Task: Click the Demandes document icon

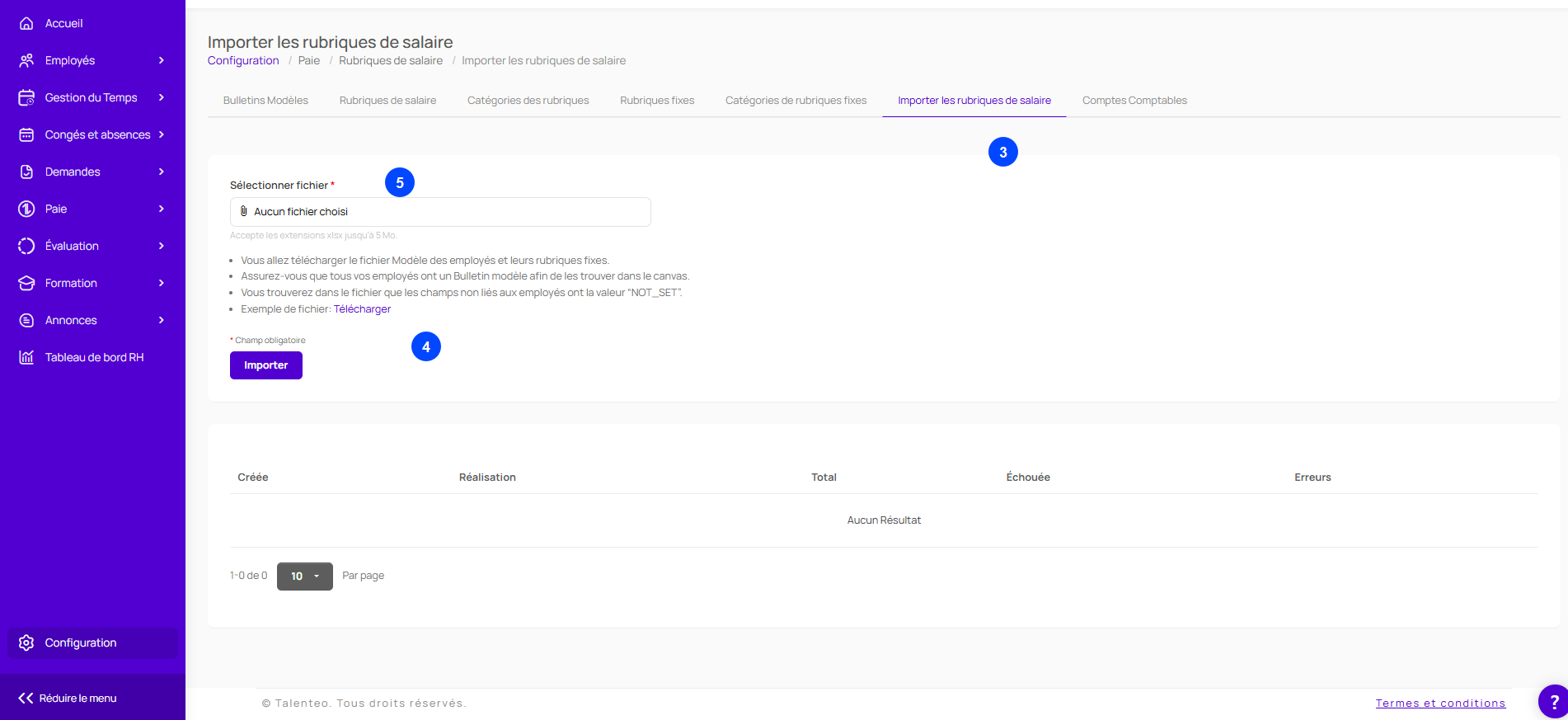Action: click(x=26, y=172)
